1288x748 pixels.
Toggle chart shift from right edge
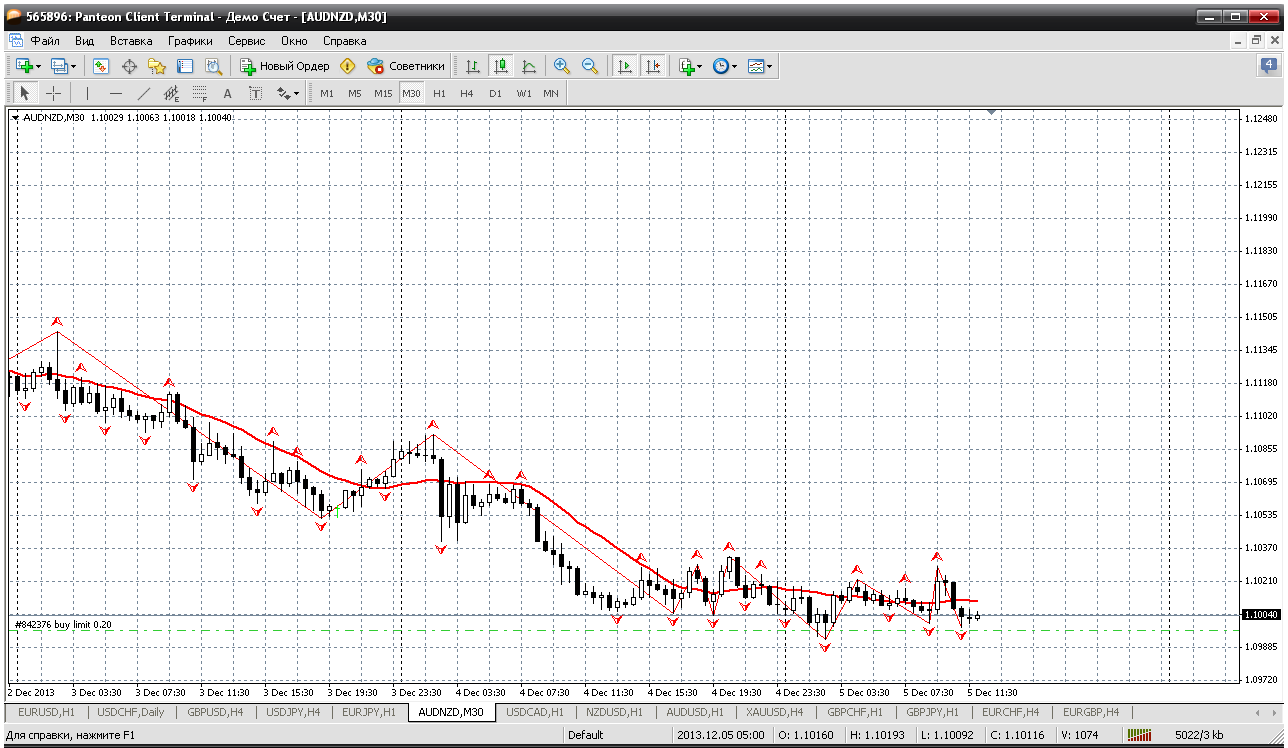click(x=652, y=66)
